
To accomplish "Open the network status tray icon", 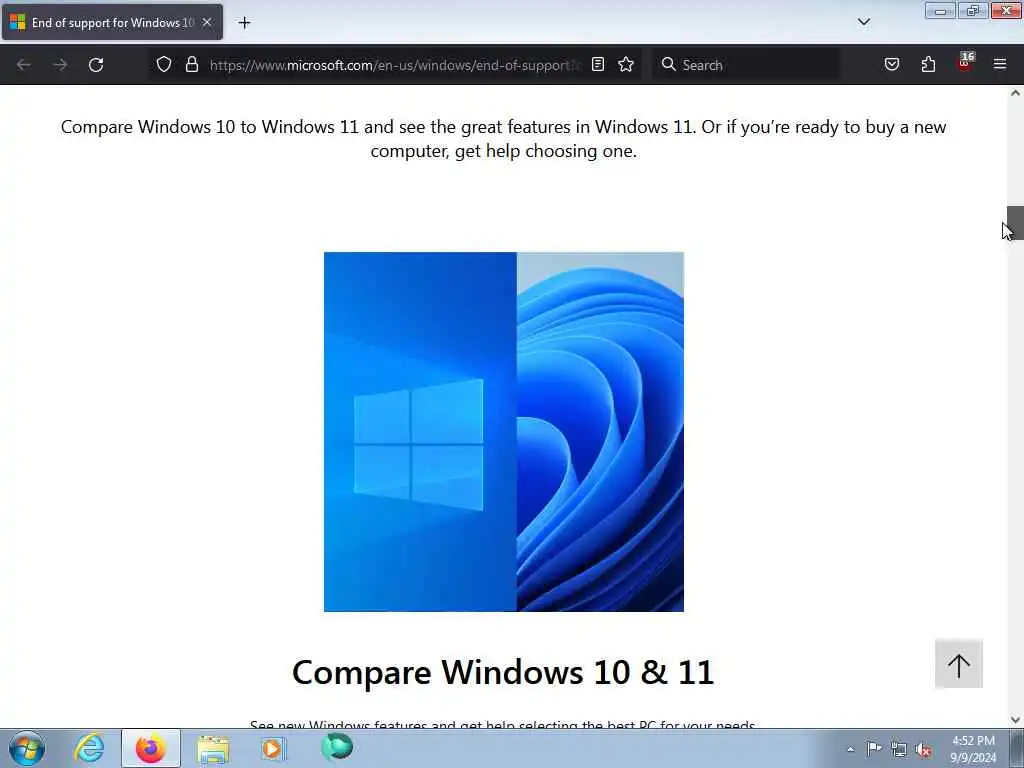I will (899, 750).
